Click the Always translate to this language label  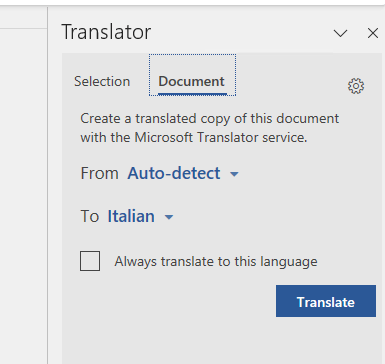[x=216, y=262]
